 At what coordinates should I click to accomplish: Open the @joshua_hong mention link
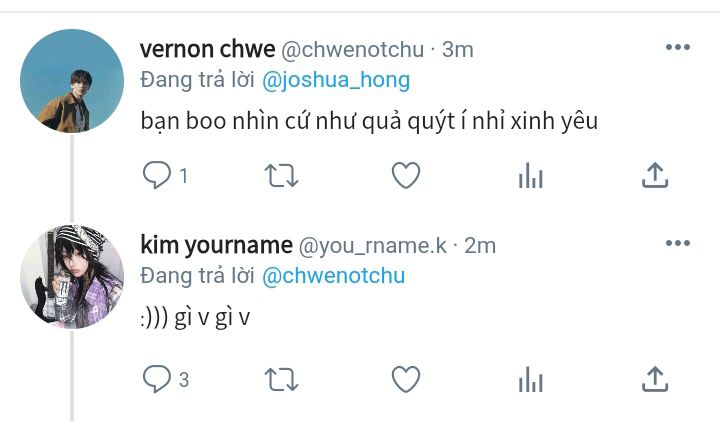pos(336,80)
